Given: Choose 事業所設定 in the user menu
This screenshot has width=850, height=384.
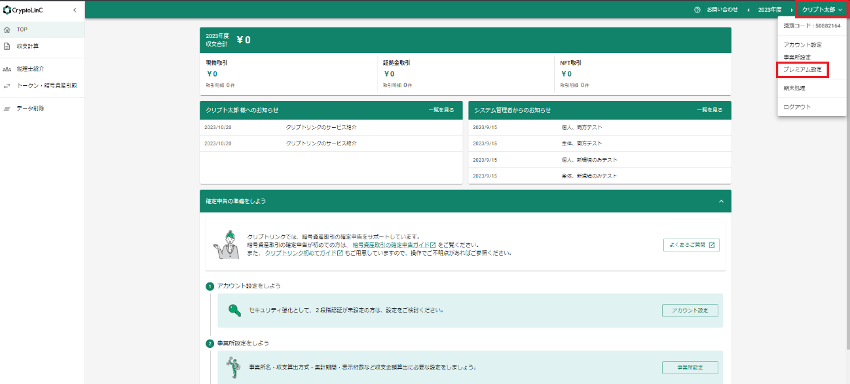Looking at the screenshot, I should [797, 56].
